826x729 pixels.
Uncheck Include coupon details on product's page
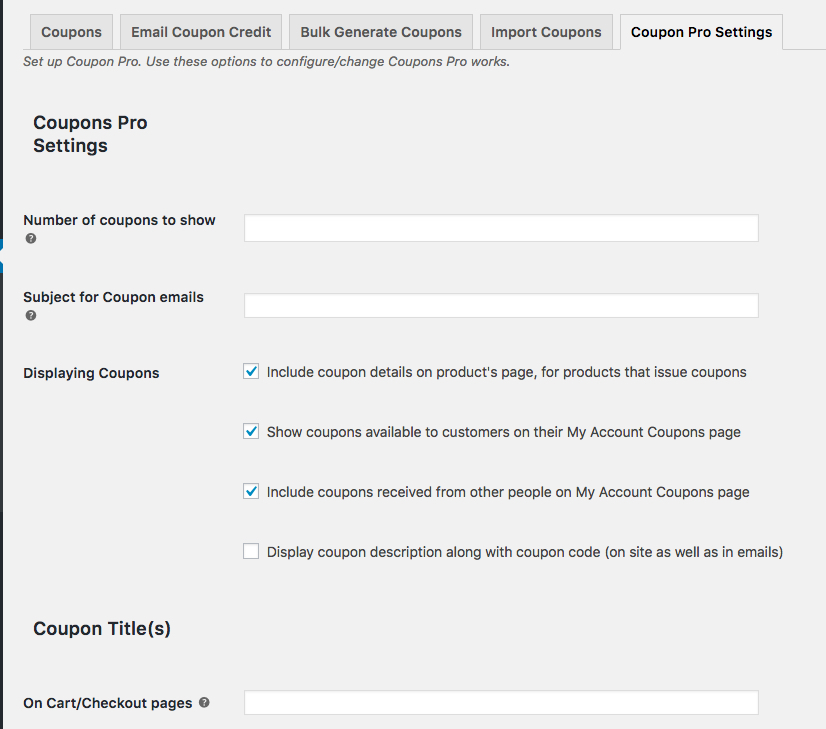(x=251, y=372)
